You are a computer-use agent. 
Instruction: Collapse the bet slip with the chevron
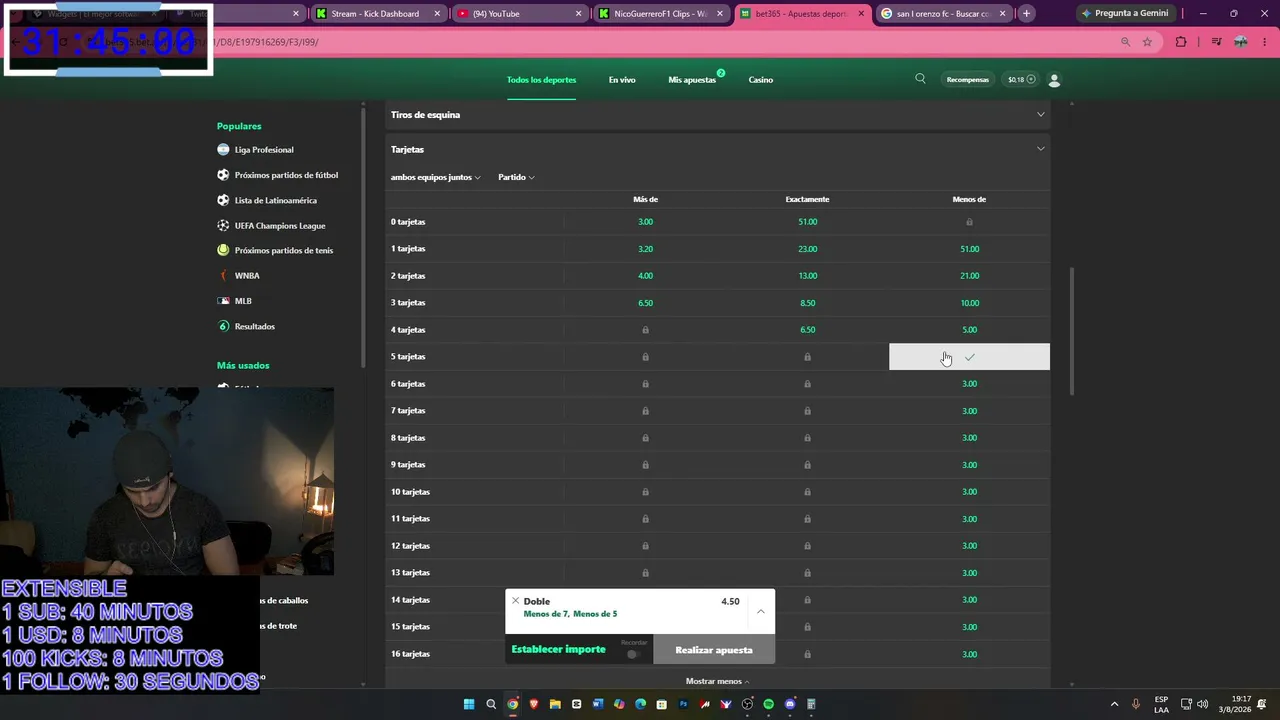(x=761, y=611)
